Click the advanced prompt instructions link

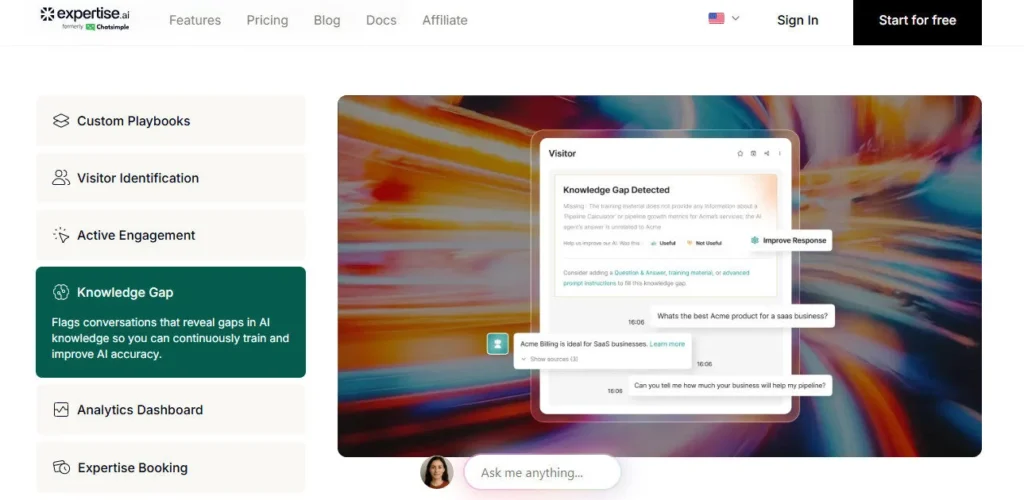pos(656,278)
